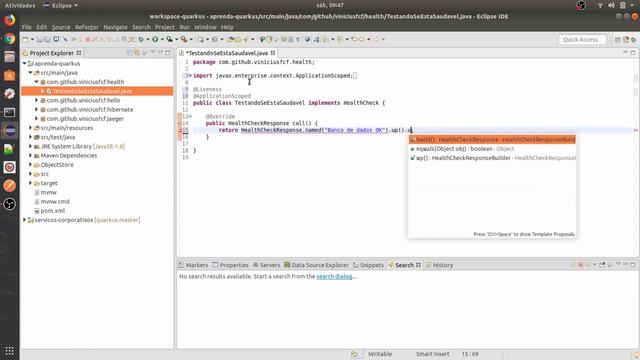The image size is (640, 360).
Task: Expand the Maven Dependencies node
Action: pyautogui.click(x=30, y=156)
